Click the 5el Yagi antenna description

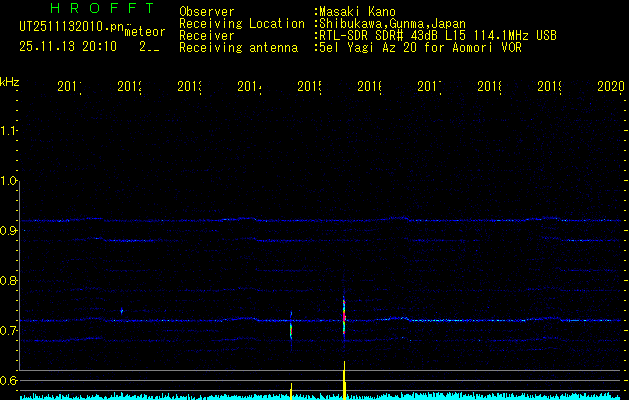[x=420, y=47]
